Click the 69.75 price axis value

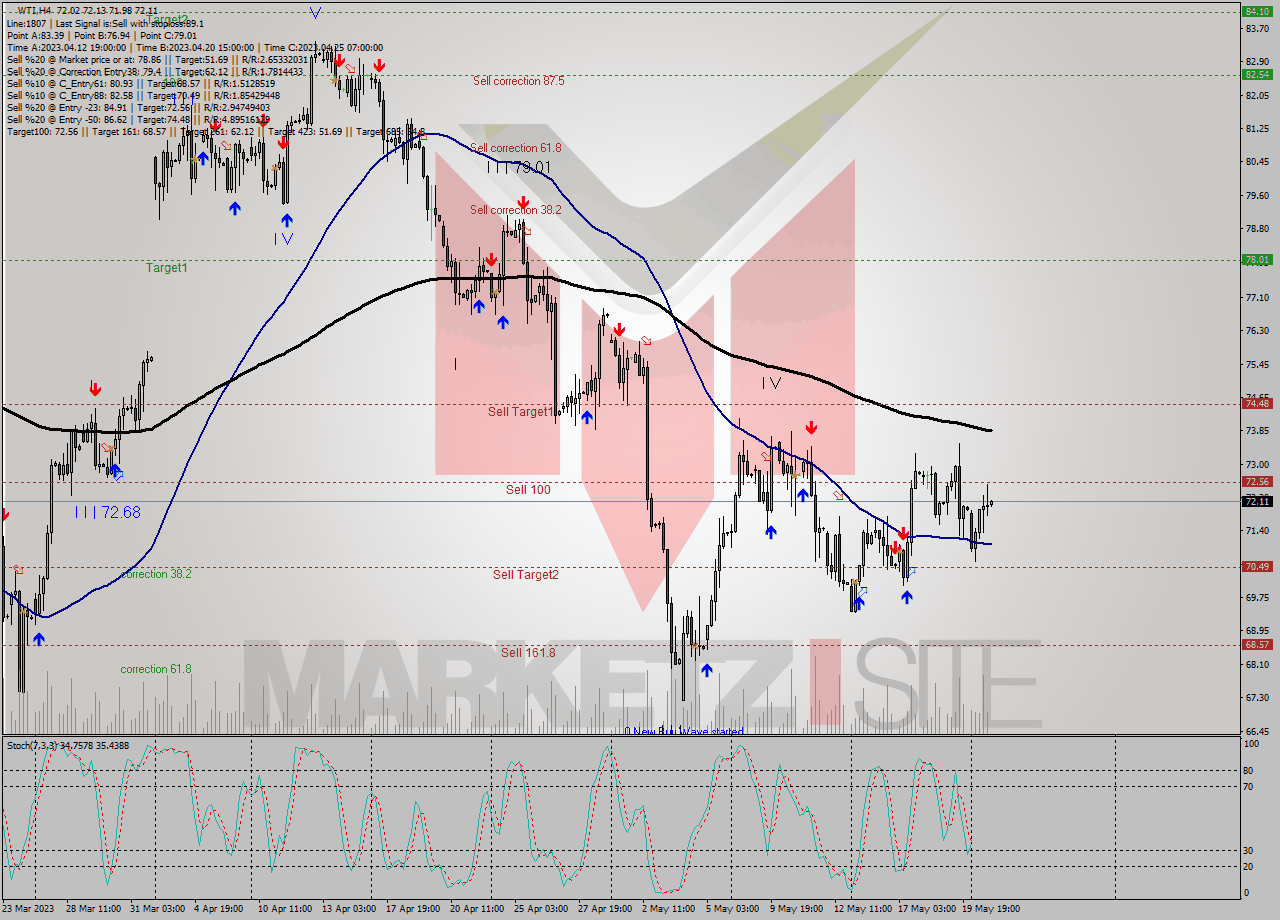1257,598
